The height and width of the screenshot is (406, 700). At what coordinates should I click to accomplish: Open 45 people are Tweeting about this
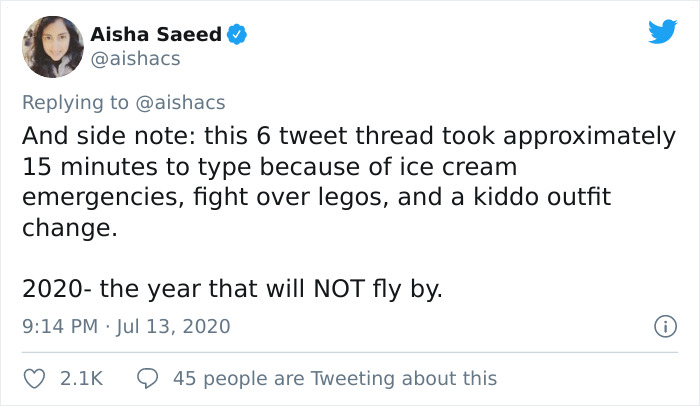(334, 378)
